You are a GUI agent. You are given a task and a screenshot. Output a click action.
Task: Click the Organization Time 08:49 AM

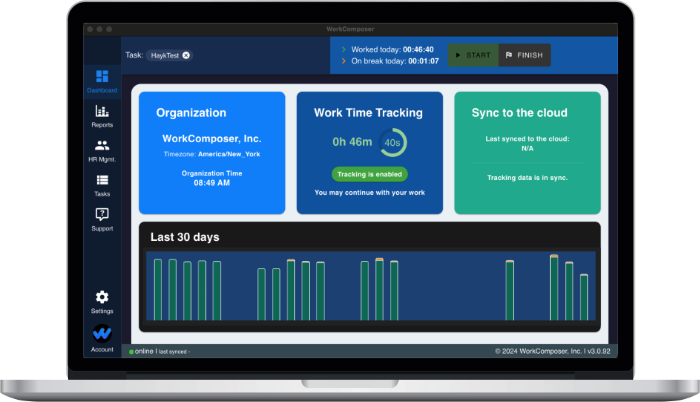[212, 178]
